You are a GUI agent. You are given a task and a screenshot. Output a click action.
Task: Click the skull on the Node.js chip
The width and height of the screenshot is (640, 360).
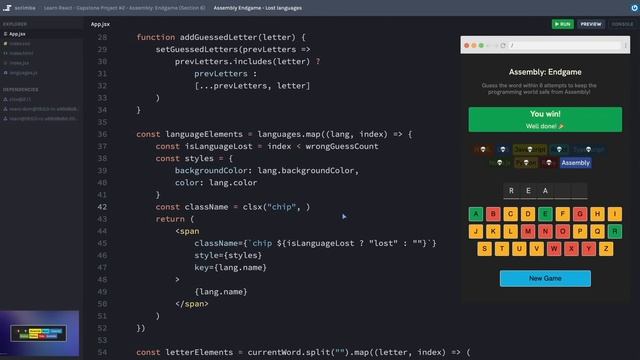click(500, 163)
